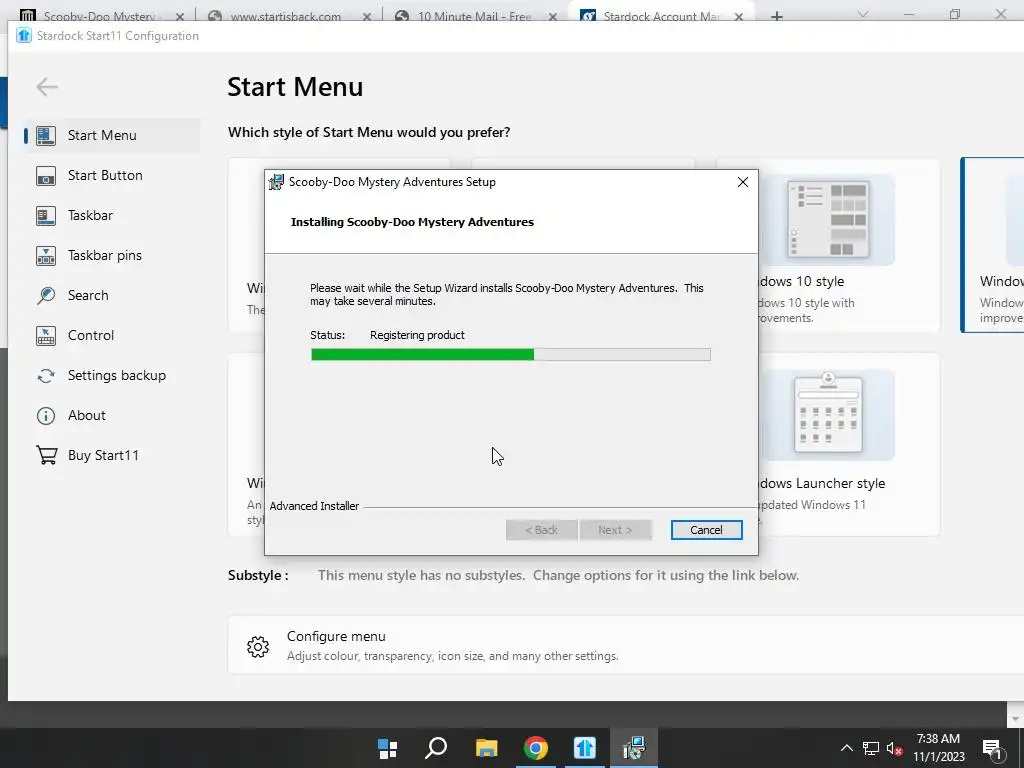The width and height of the screenshot is (1024, 768).
Task: Click the Stardock Start11 title bar icon
Action: click(x=24, y=35)
